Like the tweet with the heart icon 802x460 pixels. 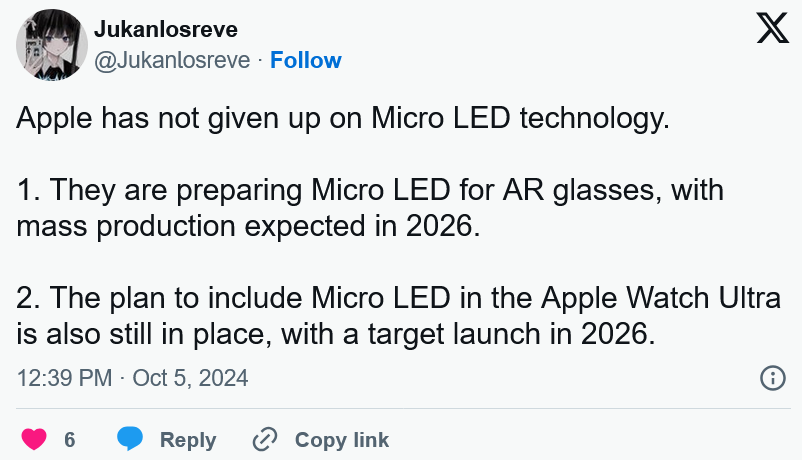(x=34, y=439)
